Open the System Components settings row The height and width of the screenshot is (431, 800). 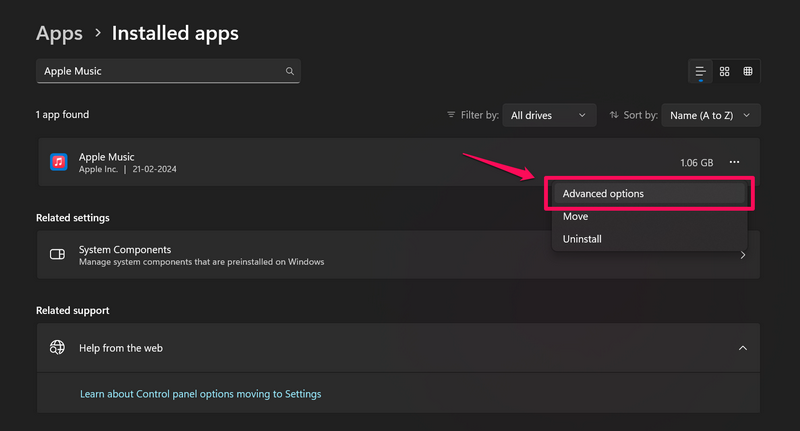300,255
